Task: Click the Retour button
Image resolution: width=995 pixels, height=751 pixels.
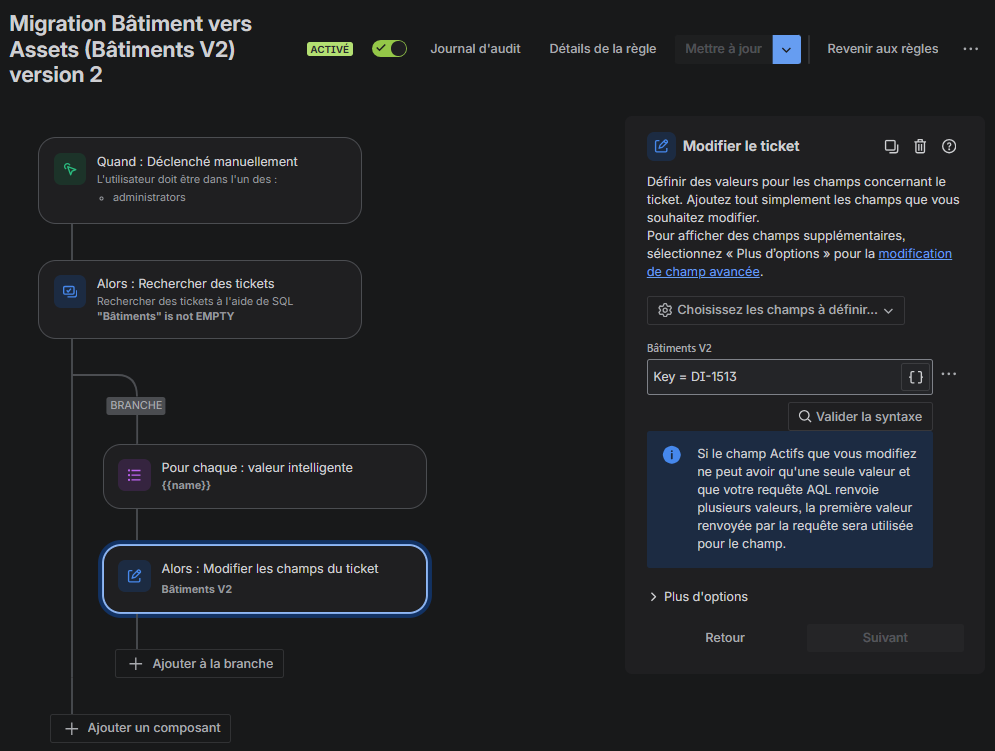Action: [725, 638]
